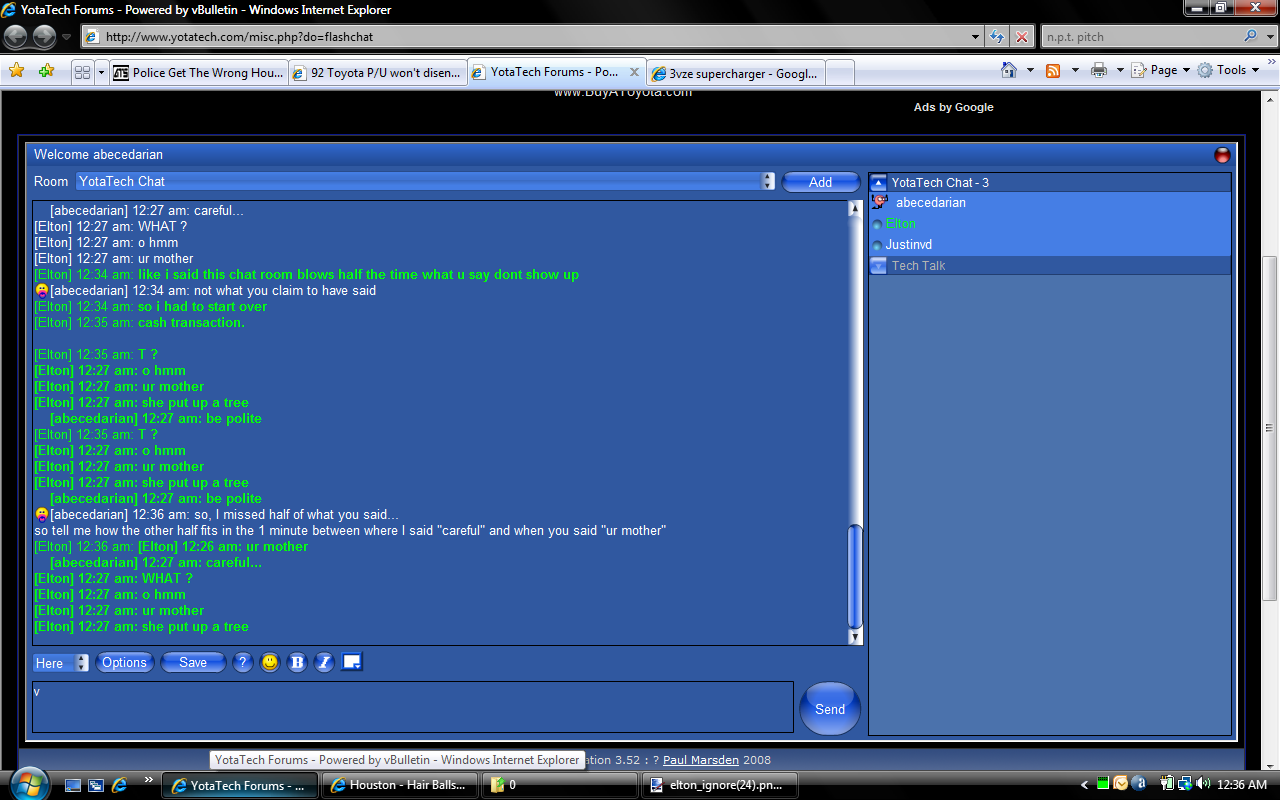The height and width of the screenshot is (800, 1280).
Task: Click the volume speaker tray icon
Action: click(1202, 784)
